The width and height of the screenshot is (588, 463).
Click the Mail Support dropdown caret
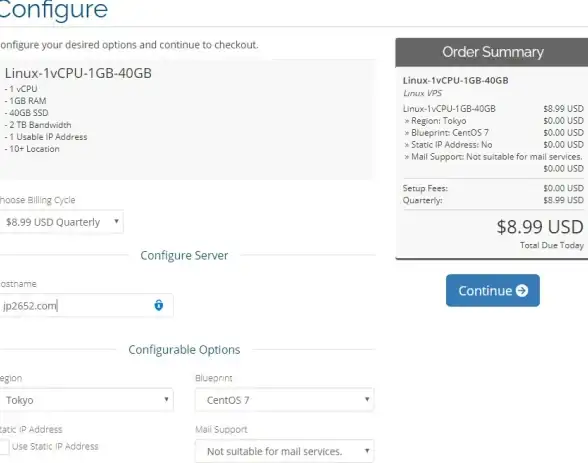(367, 450)
